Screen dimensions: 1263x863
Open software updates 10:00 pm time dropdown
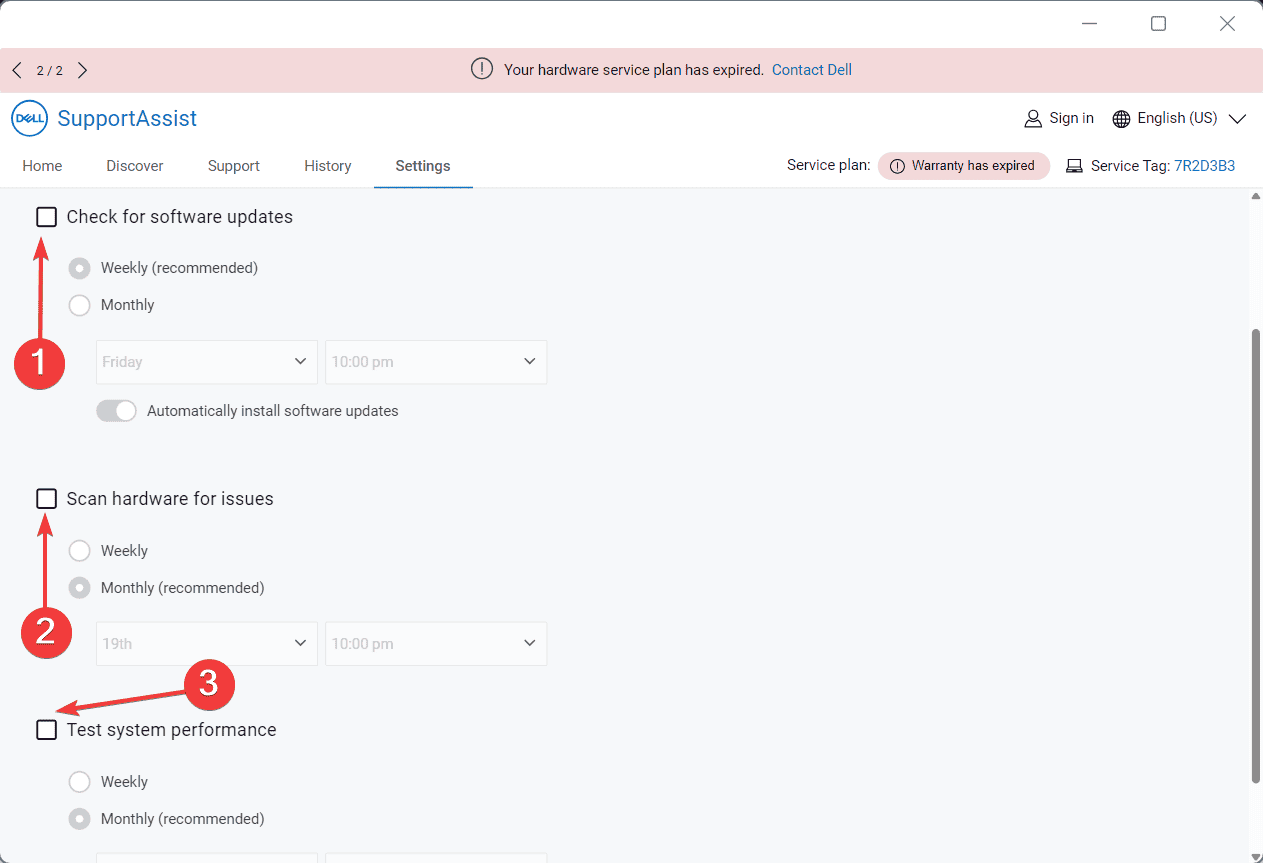pos(436,362)
